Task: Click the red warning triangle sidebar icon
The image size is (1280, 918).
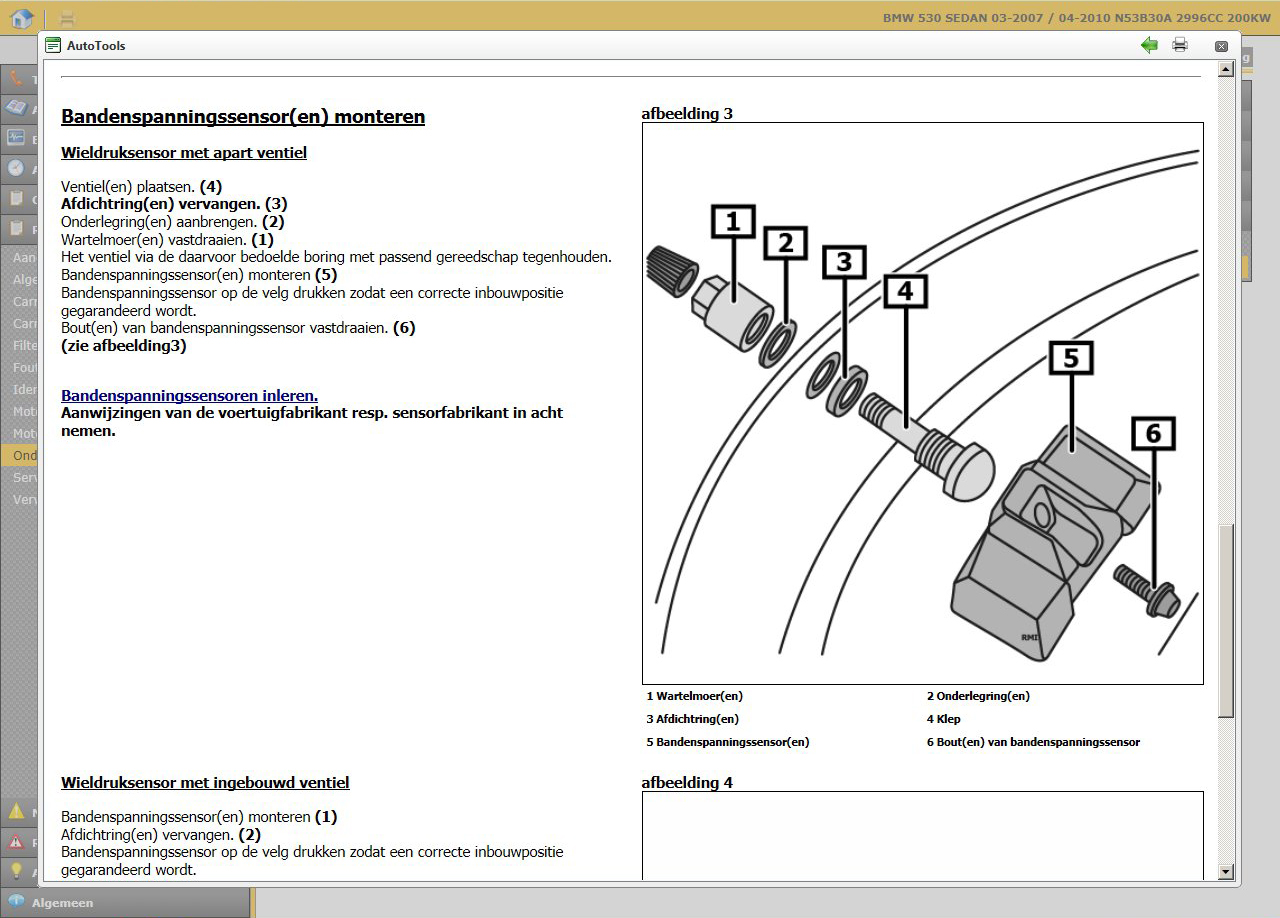Action: coord(17,841)
